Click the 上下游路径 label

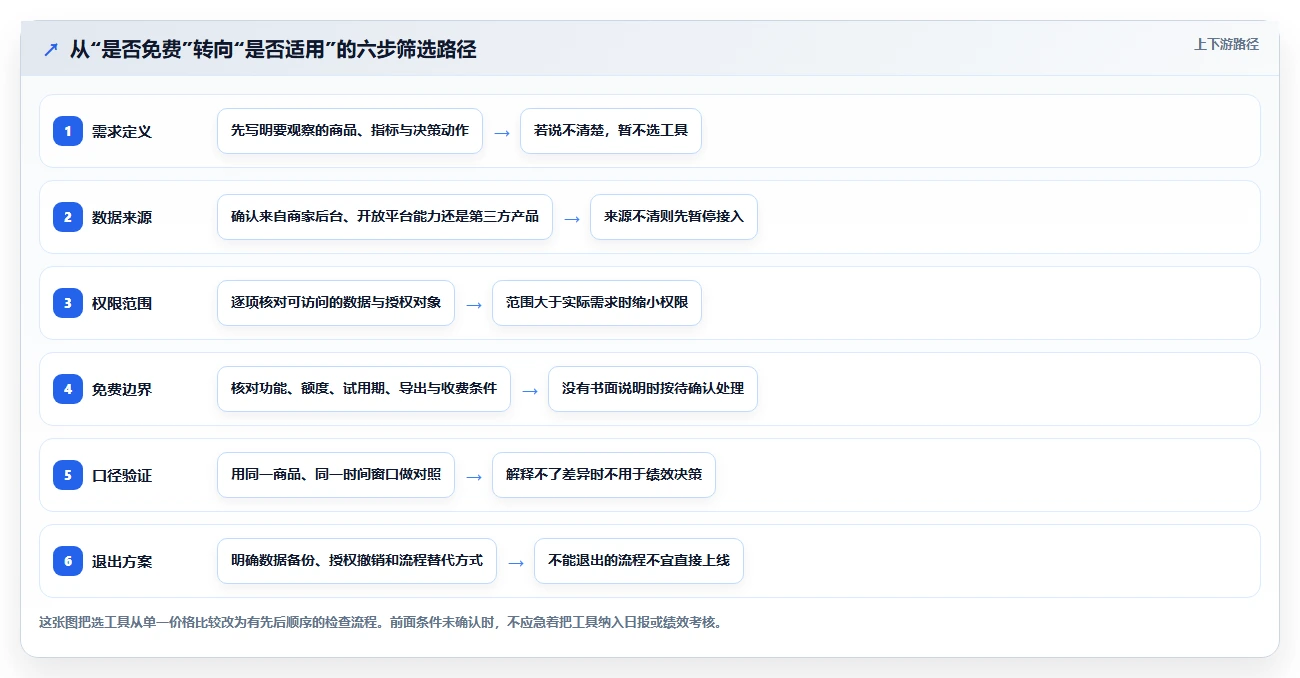(x=1226, y=44)
